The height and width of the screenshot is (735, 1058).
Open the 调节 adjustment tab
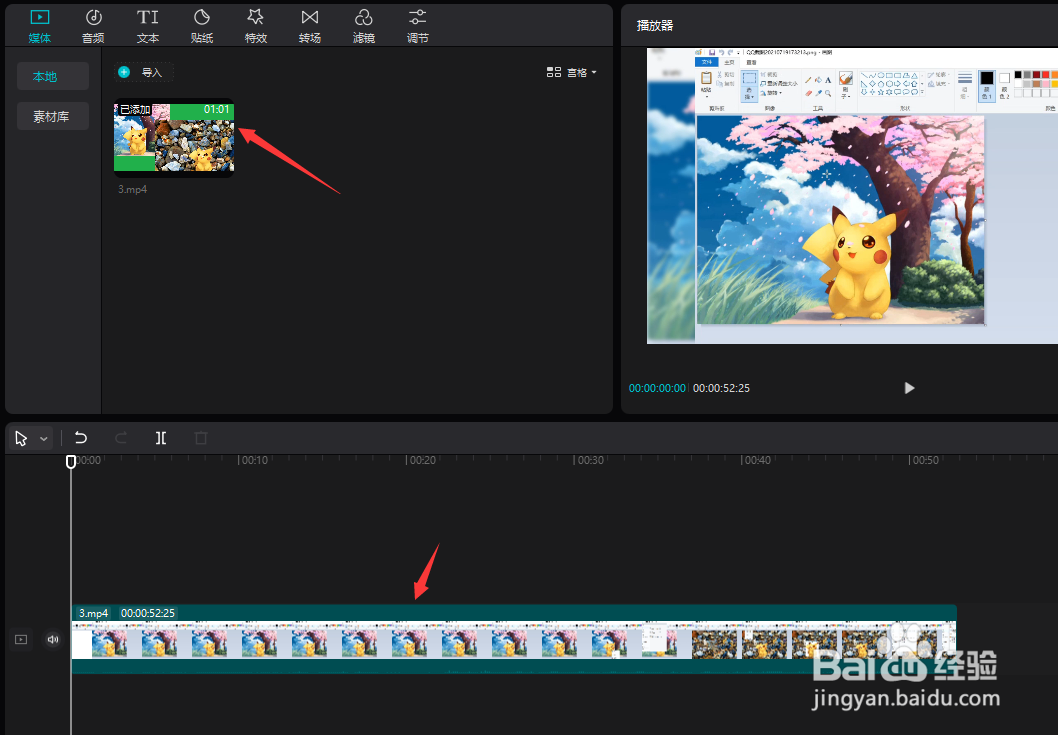pos(418,26)
